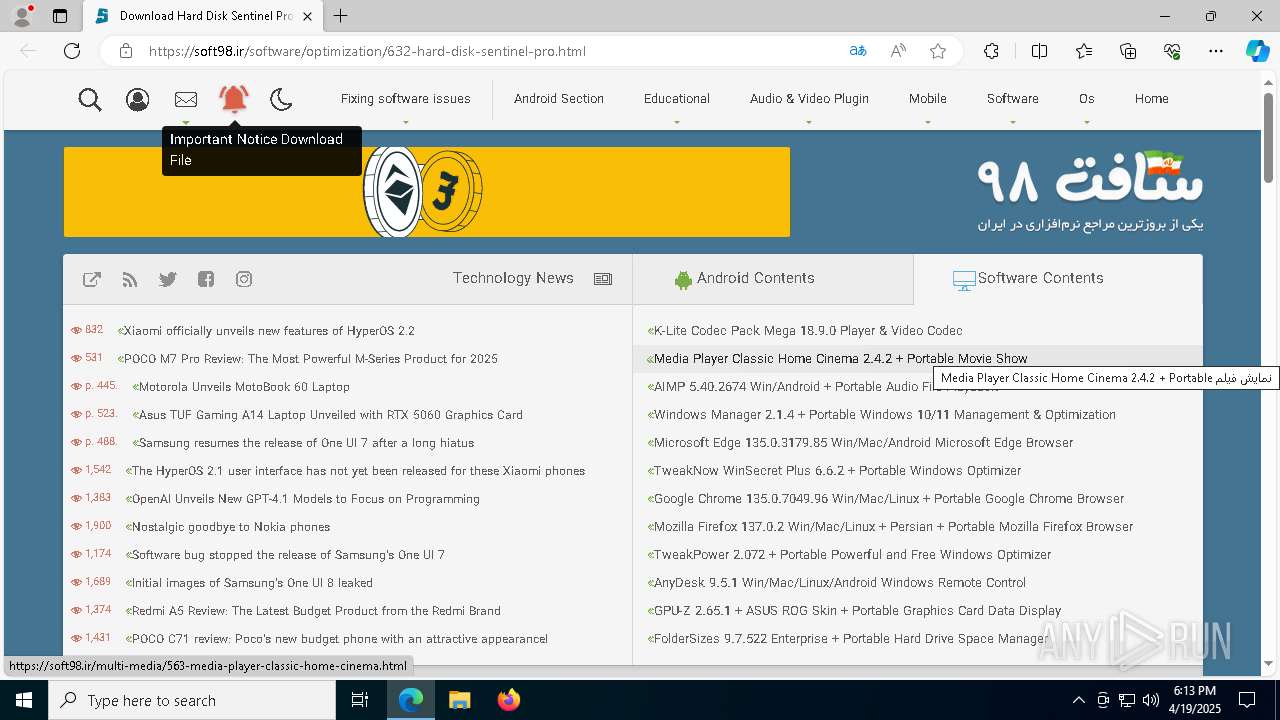Open the Favorites list icon

1084,51
